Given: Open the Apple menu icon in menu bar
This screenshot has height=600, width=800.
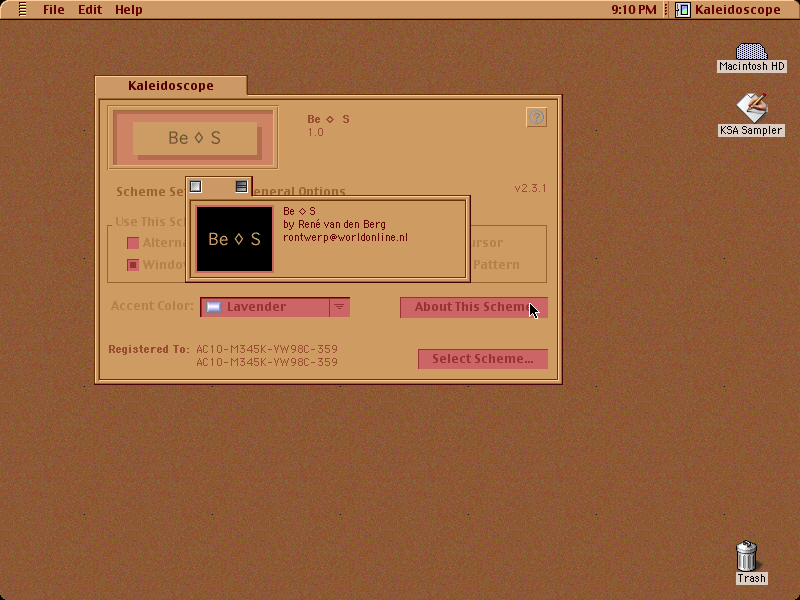Looking at the screenshot, I should click(22, 9).
